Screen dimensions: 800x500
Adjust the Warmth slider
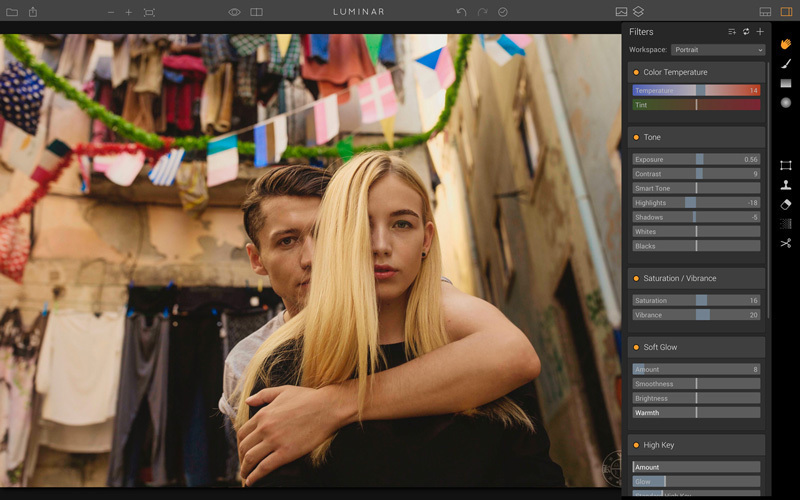pyautogui.click(x=696, y=413)
